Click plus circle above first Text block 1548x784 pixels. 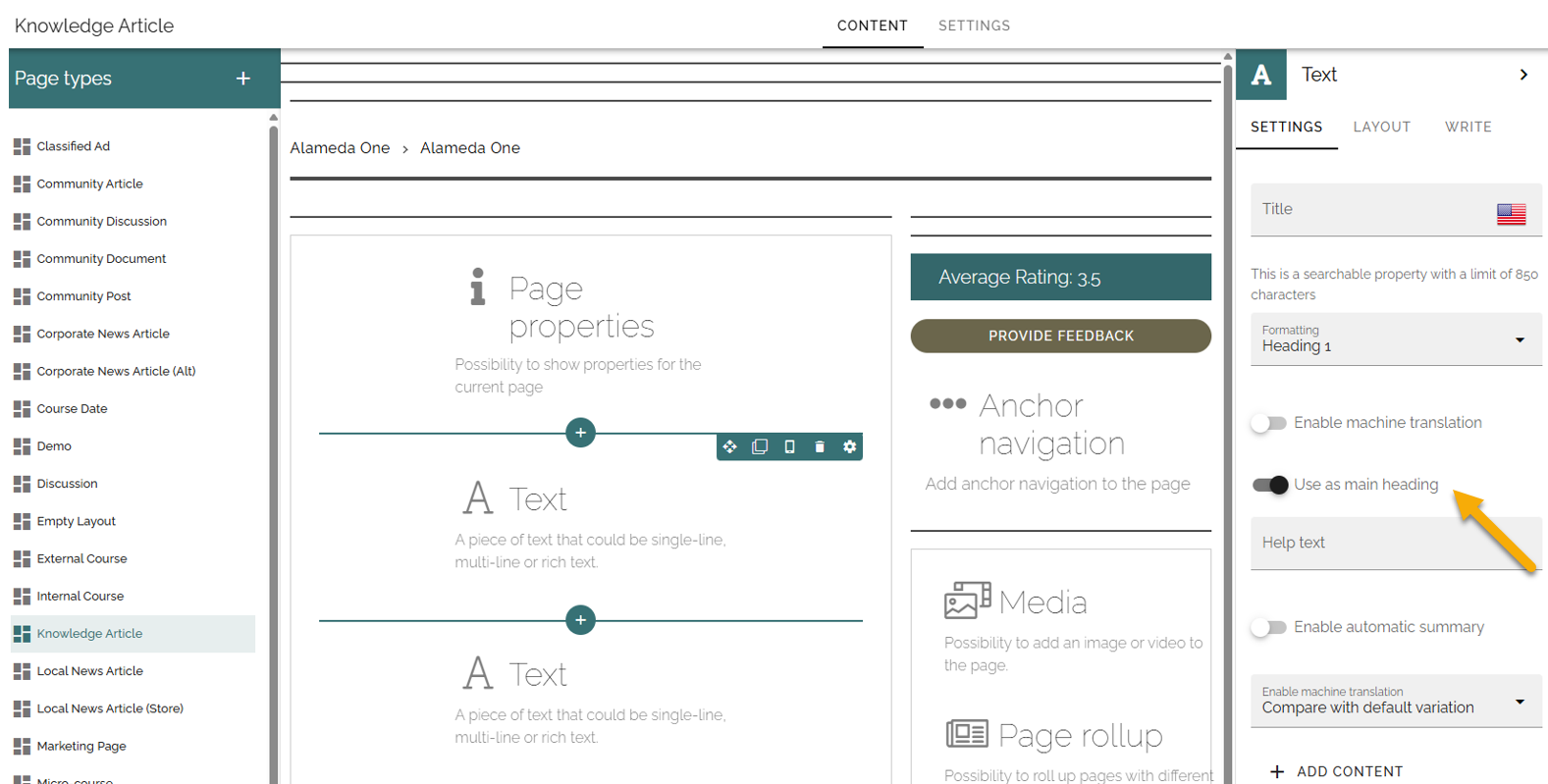(581, 432)
